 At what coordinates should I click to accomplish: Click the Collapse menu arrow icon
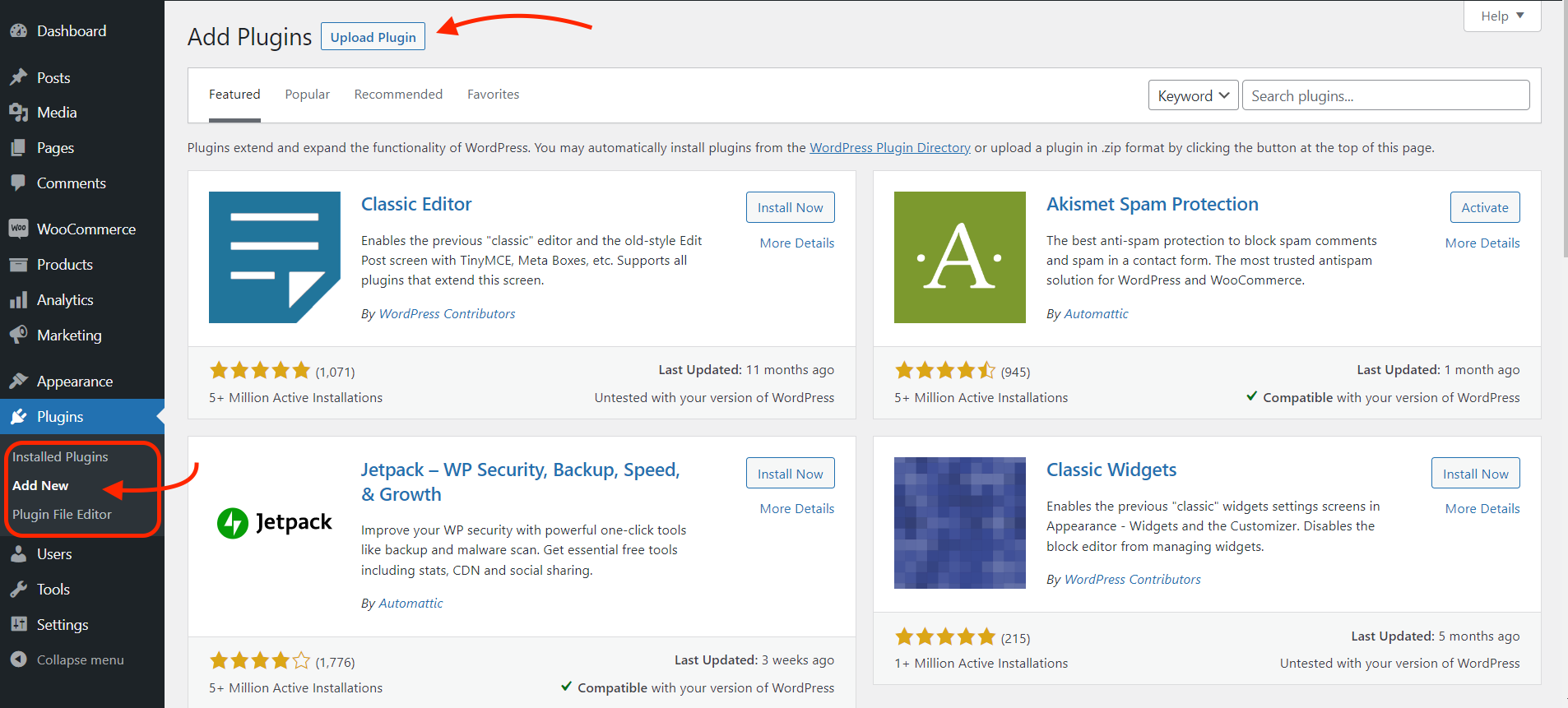(19, 659)
